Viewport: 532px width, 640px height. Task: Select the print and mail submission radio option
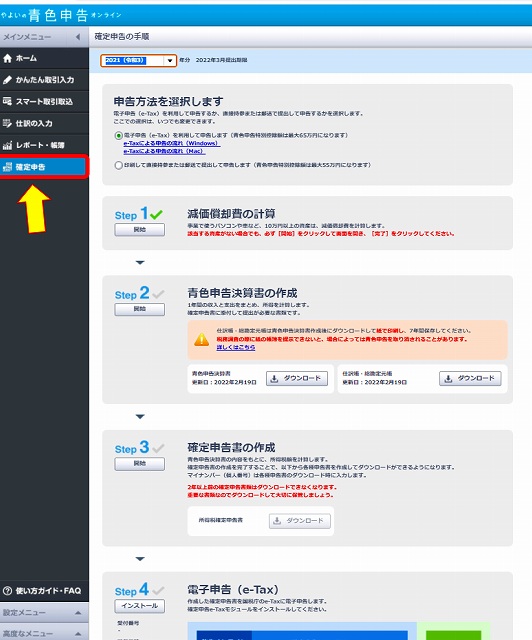point(118,165)
